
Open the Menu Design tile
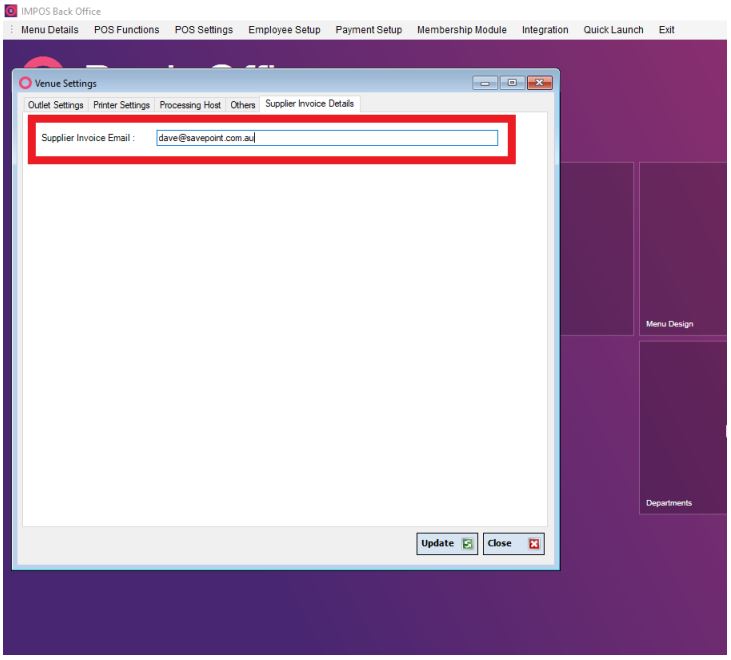pos(684,248)
